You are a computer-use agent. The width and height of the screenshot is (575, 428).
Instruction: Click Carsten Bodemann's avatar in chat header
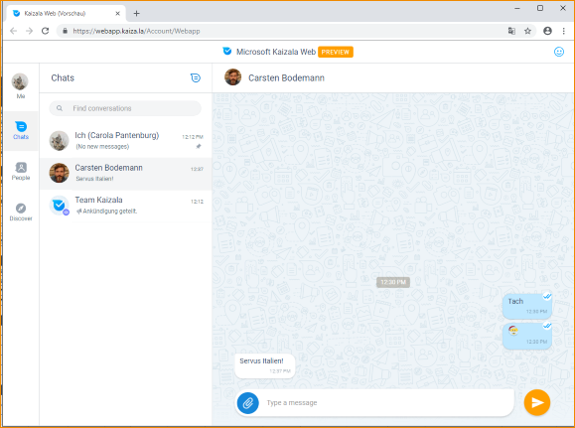[x=233, y=77]
